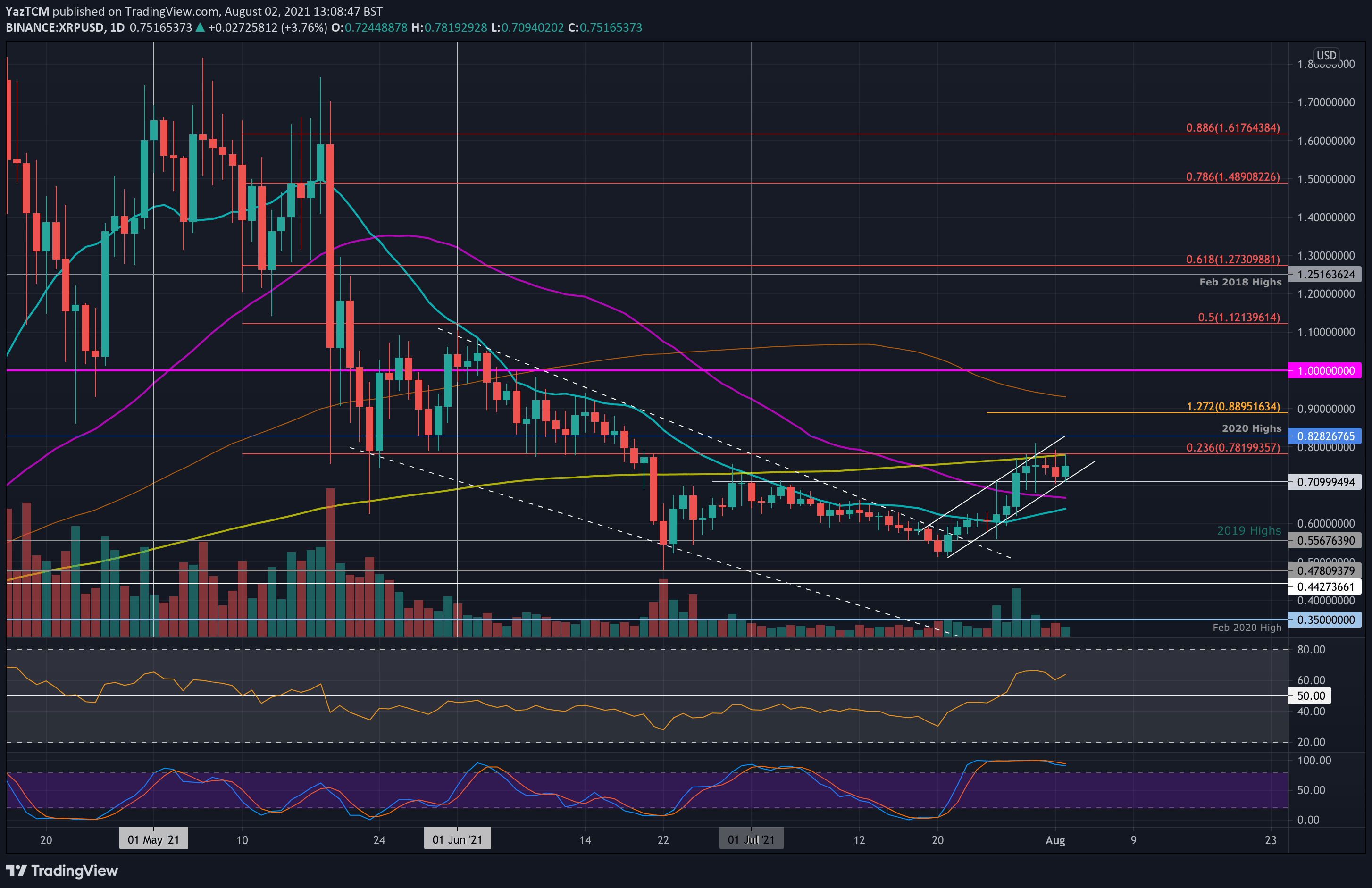Click the 0.55676390 price axis label
Image resolution: width=1372 pixels, height=888 pixels.
point(1325,540)
